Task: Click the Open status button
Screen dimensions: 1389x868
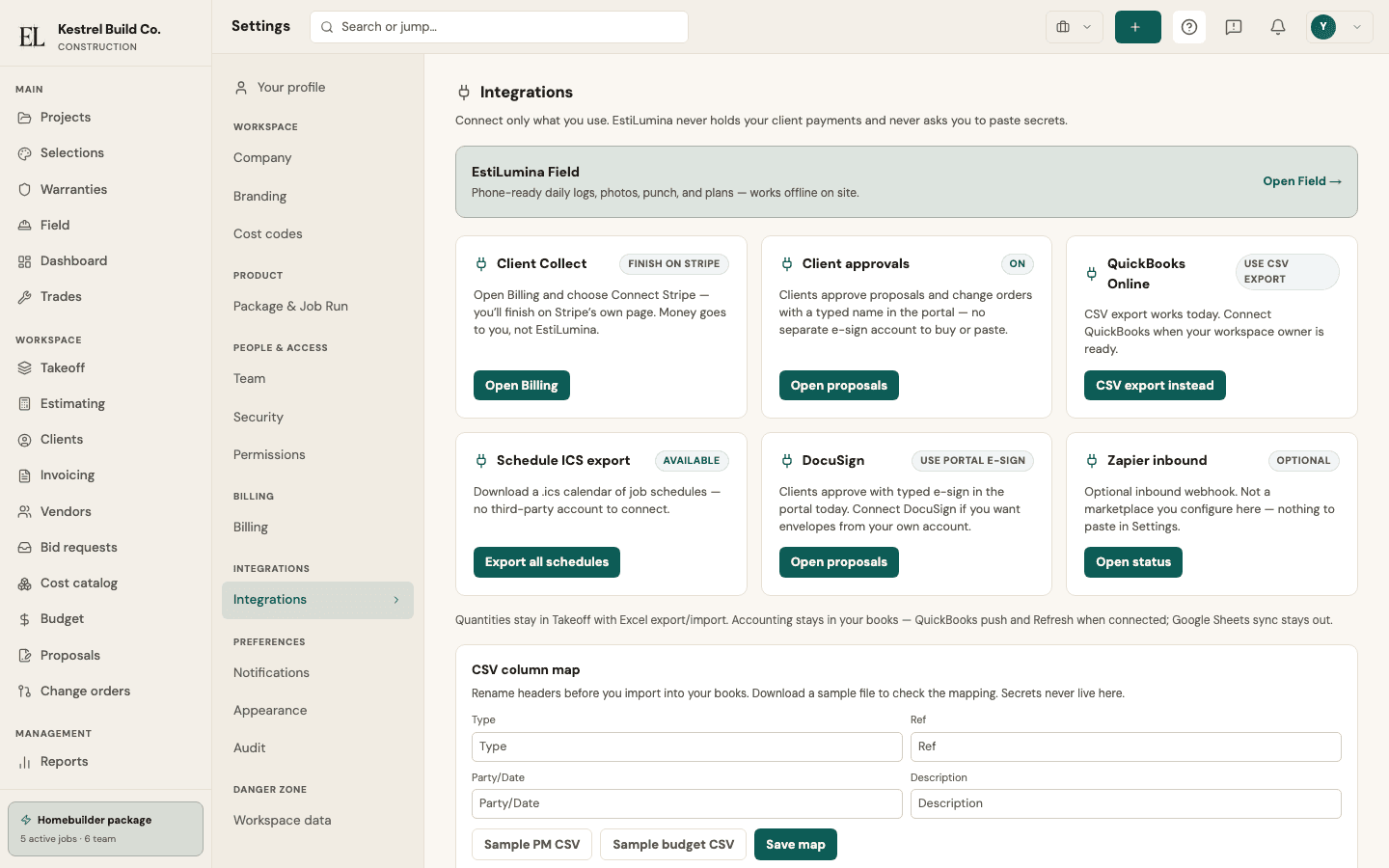Action: point(1133,562)
